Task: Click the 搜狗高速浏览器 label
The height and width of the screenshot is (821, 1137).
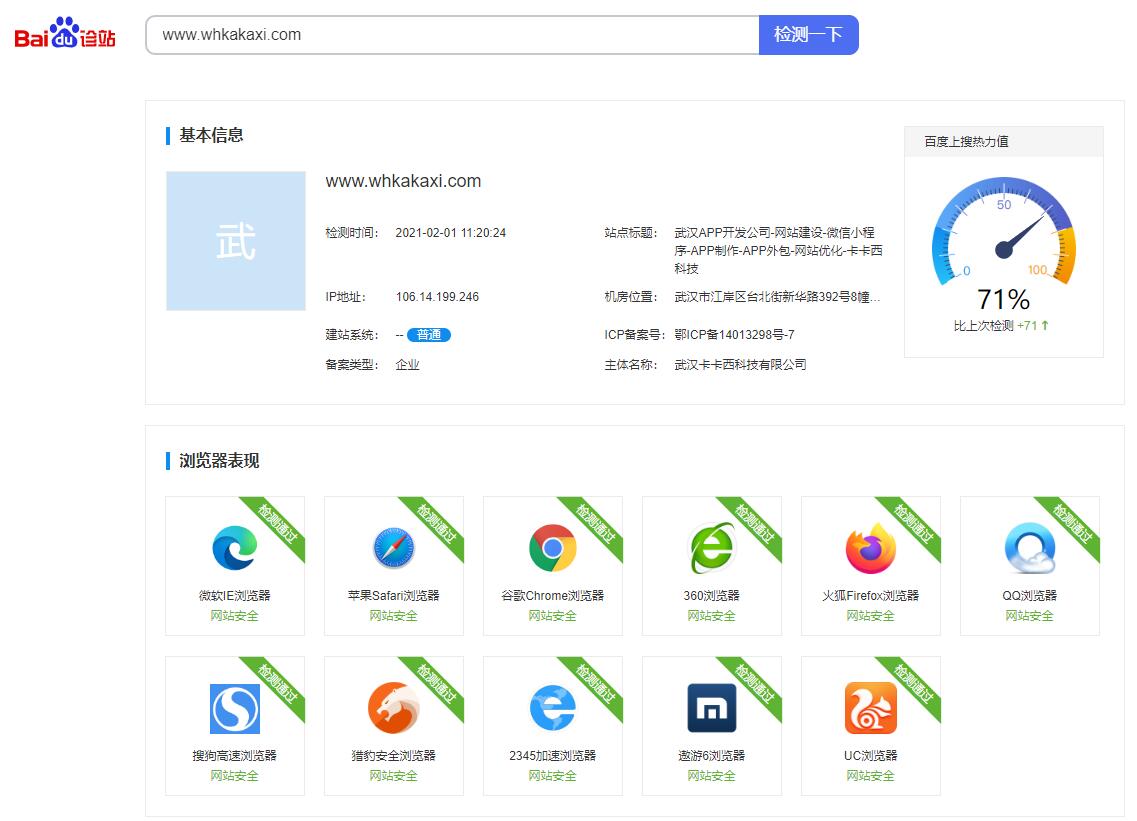Action: (x=234, y=756)
